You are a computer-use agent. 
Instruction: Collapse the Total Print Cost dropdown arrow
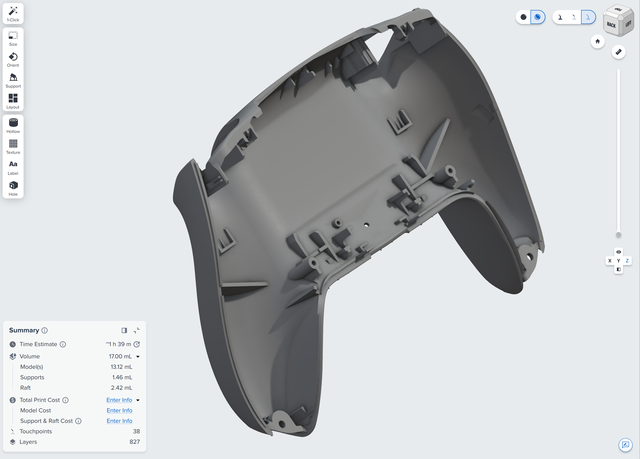coord(138,400)
